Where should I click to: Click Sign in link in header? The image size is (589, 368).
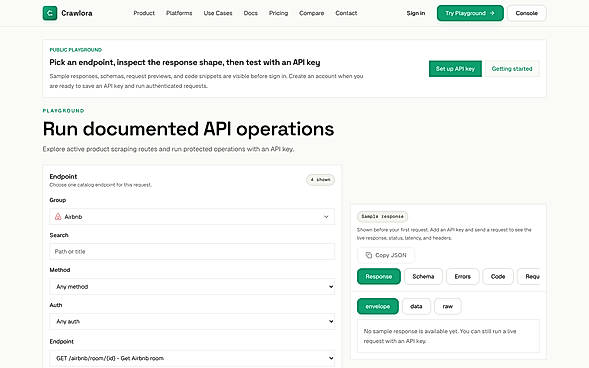[416, 13]
